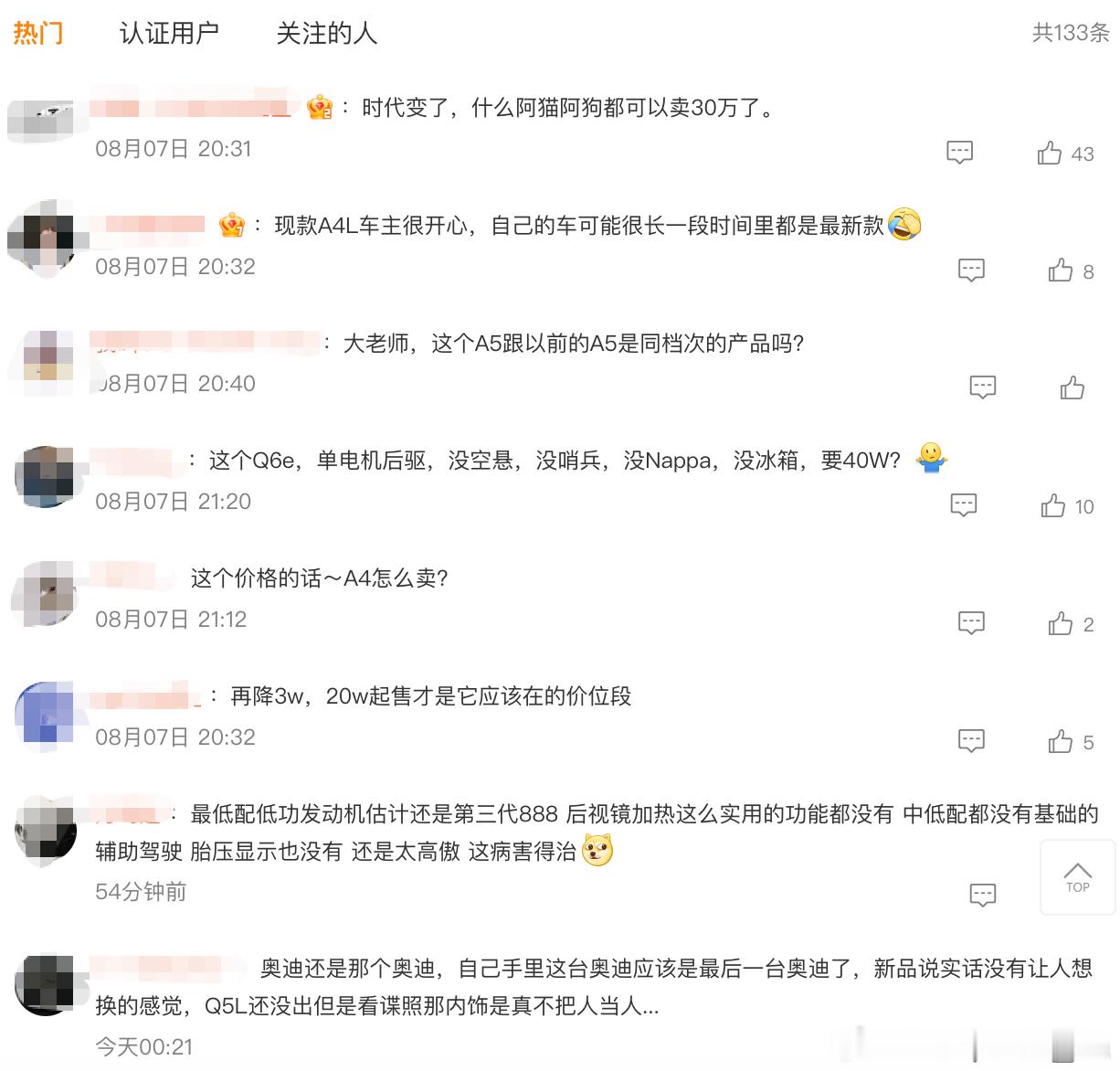Switch to the 认证用户 tab
Image resolution: width=1120 pixels, height=1071 pixels.
(169, 34)
